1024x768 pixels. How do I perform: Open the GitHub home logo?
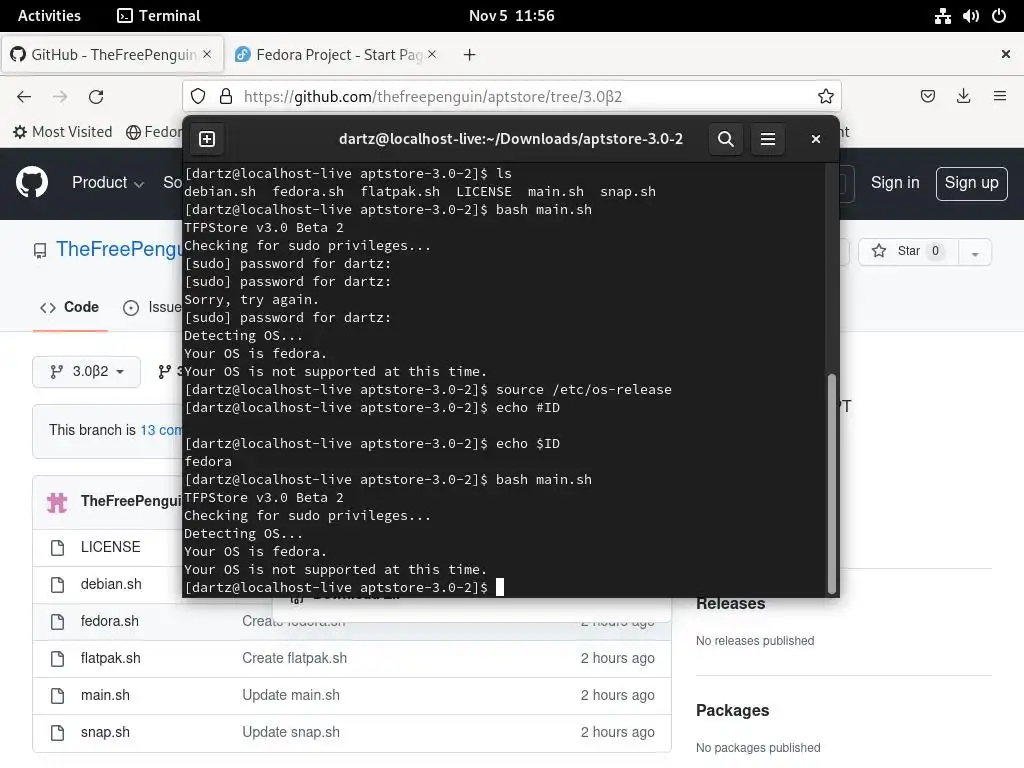point(32,182)
